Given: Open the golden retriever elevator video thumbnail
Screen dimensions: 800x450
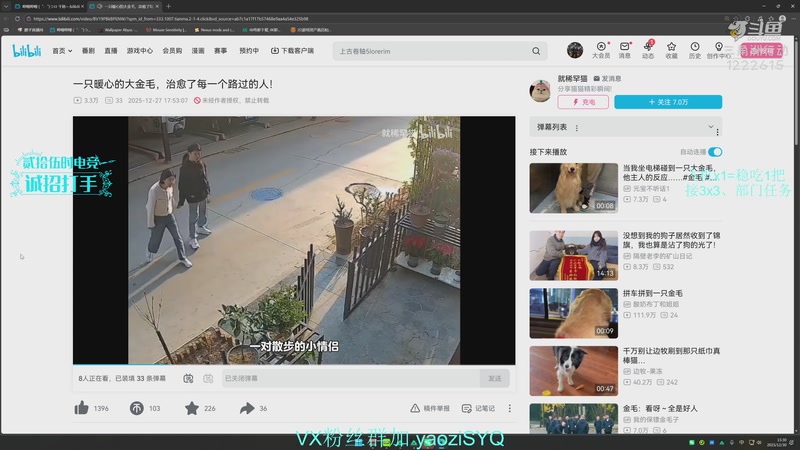Looking at the screenshot, I should point(573,188).
